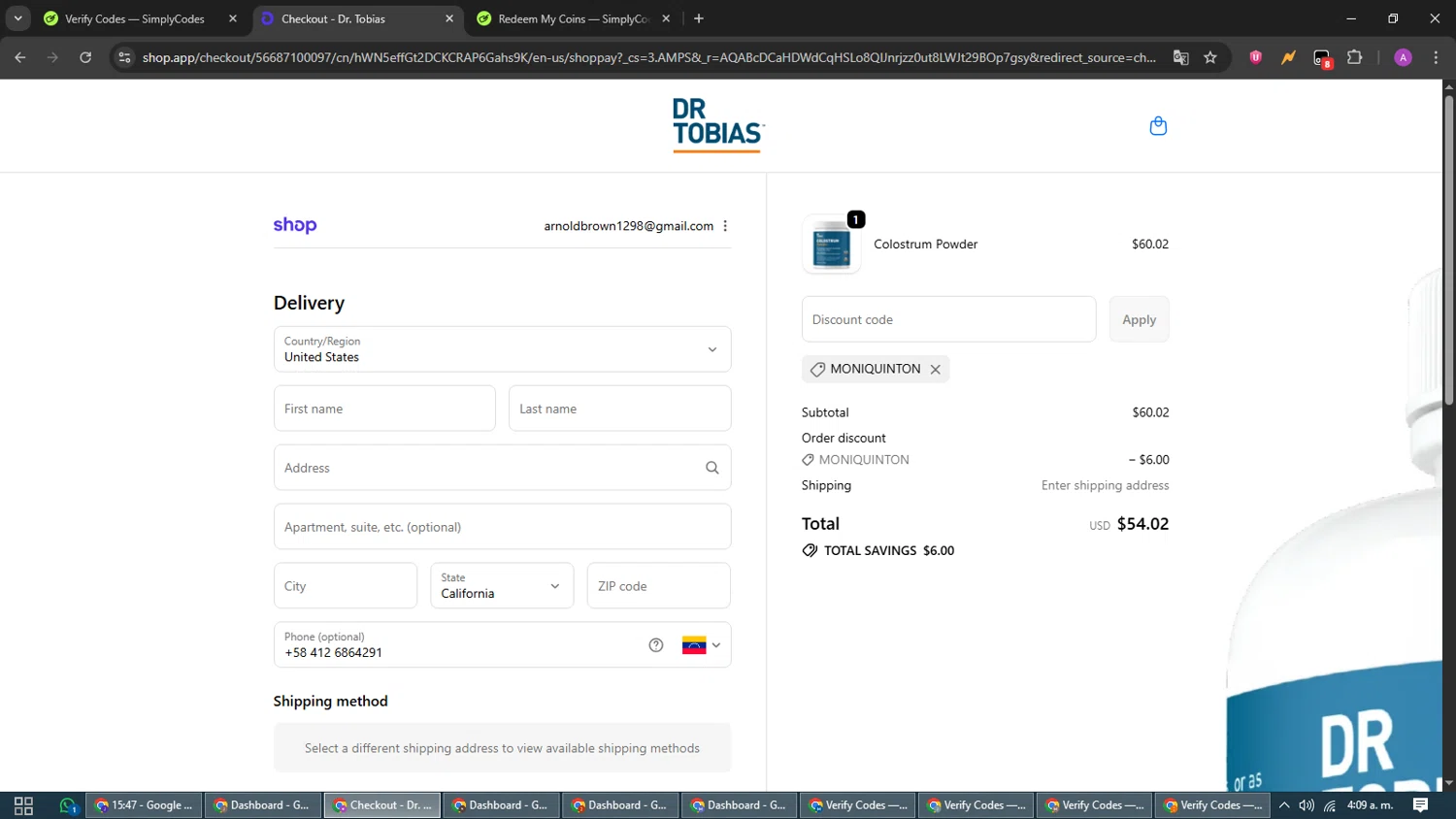Open the uBlock shield extension
The height and width of the screenshot is (819, 1456).
pyautogui.click(x=1255, y=57)
